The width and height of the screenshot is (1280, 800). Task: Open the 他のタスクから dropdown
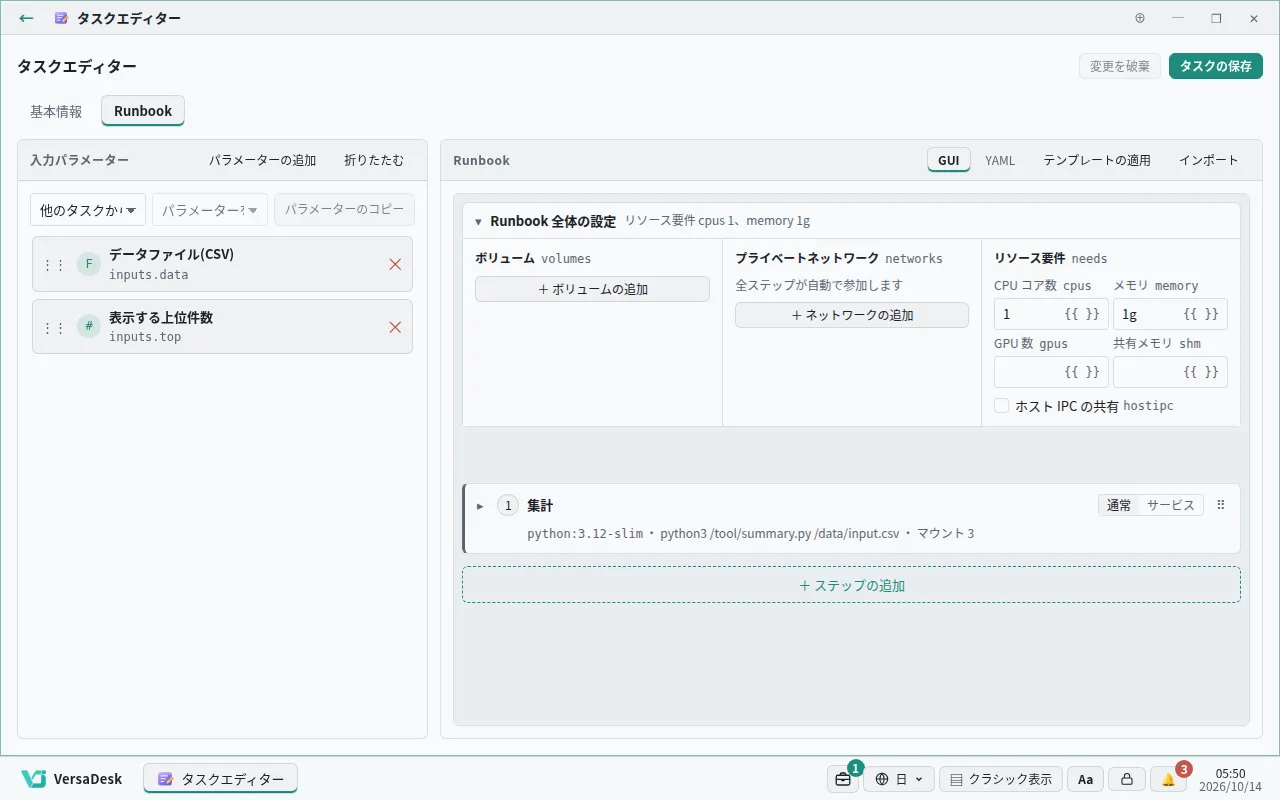coord(88,210)
